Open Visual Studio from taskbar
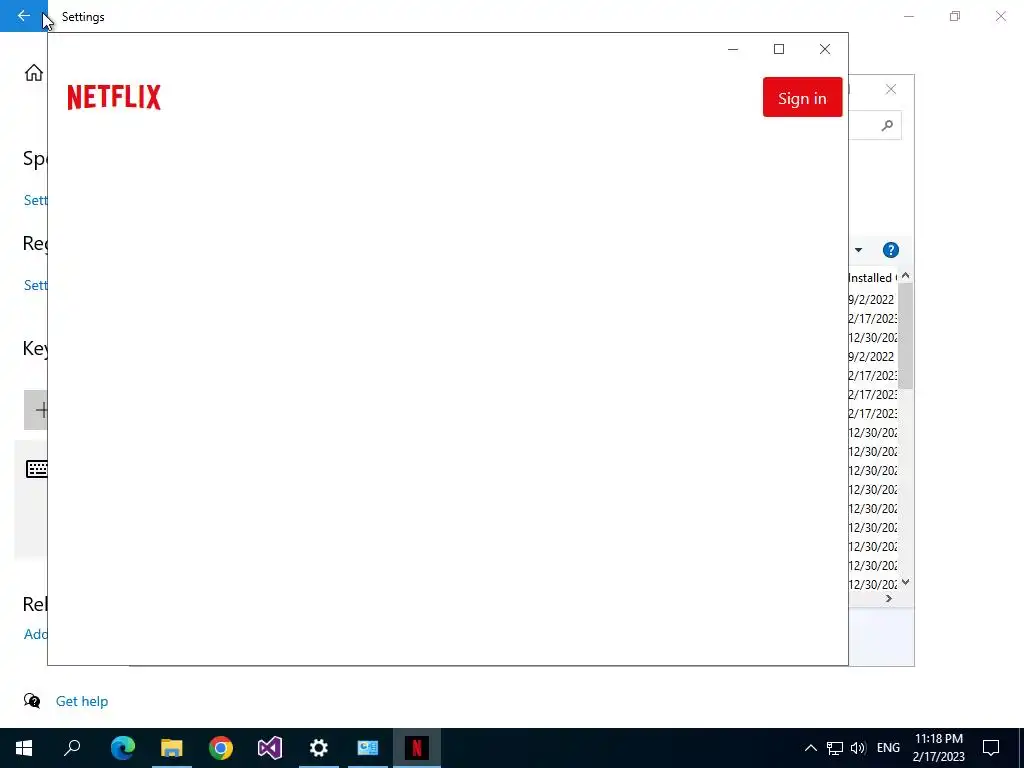The image size is (1024, 768). click(270, 748)
